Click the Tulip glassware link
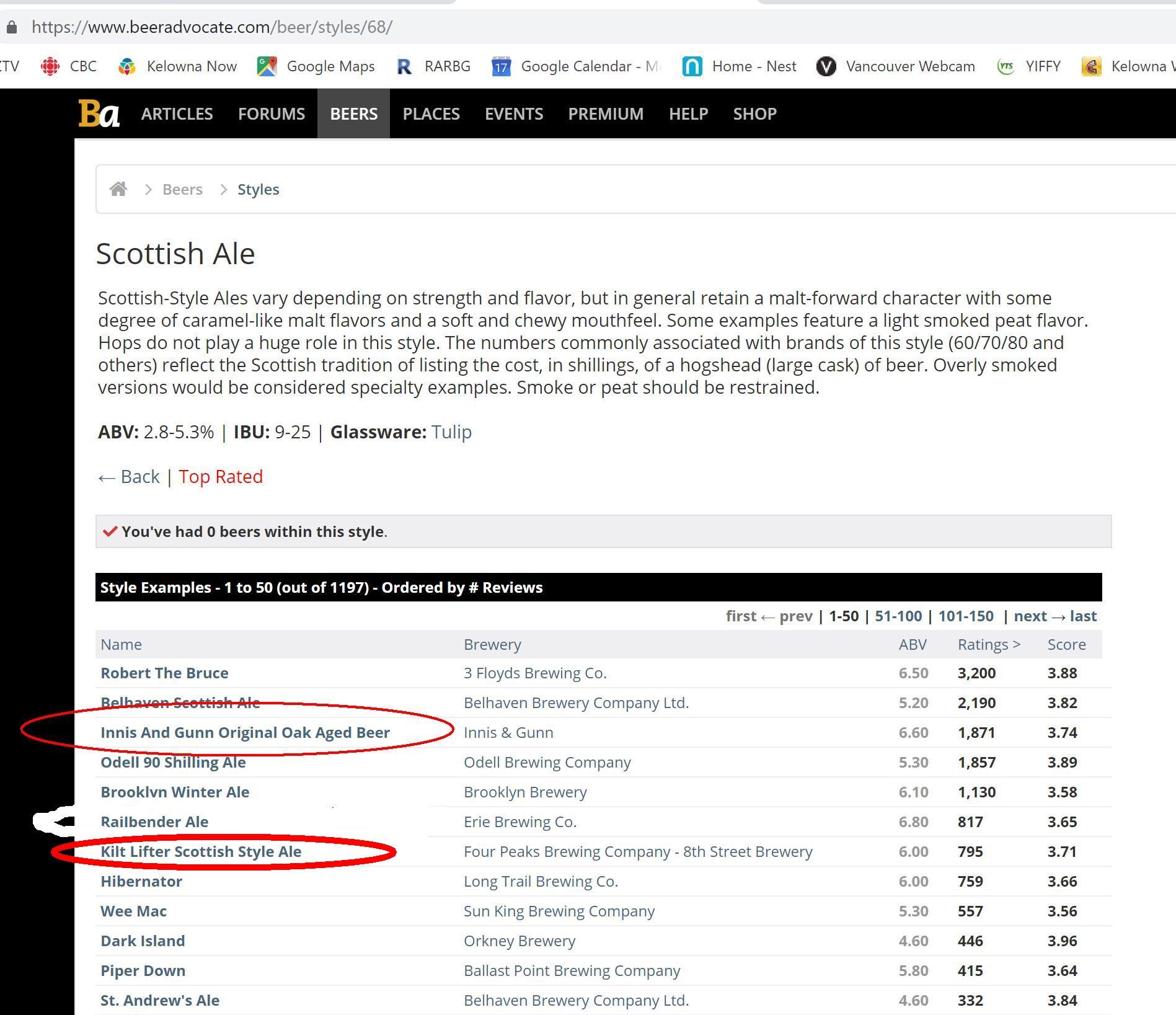The height and width of the screenshot is (1015, 1176). (x=452, y=432)
